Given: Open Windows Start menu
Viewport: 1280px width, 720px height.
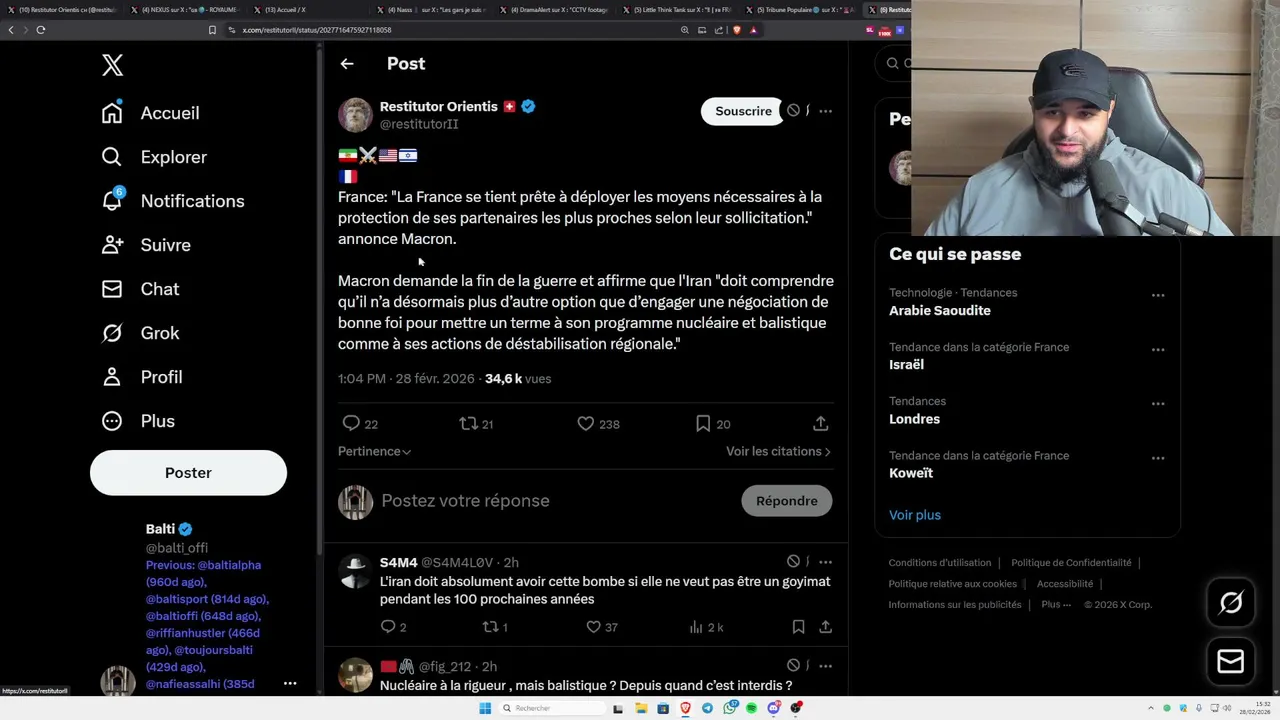Looking at the screenshot, I should [485, 708].
